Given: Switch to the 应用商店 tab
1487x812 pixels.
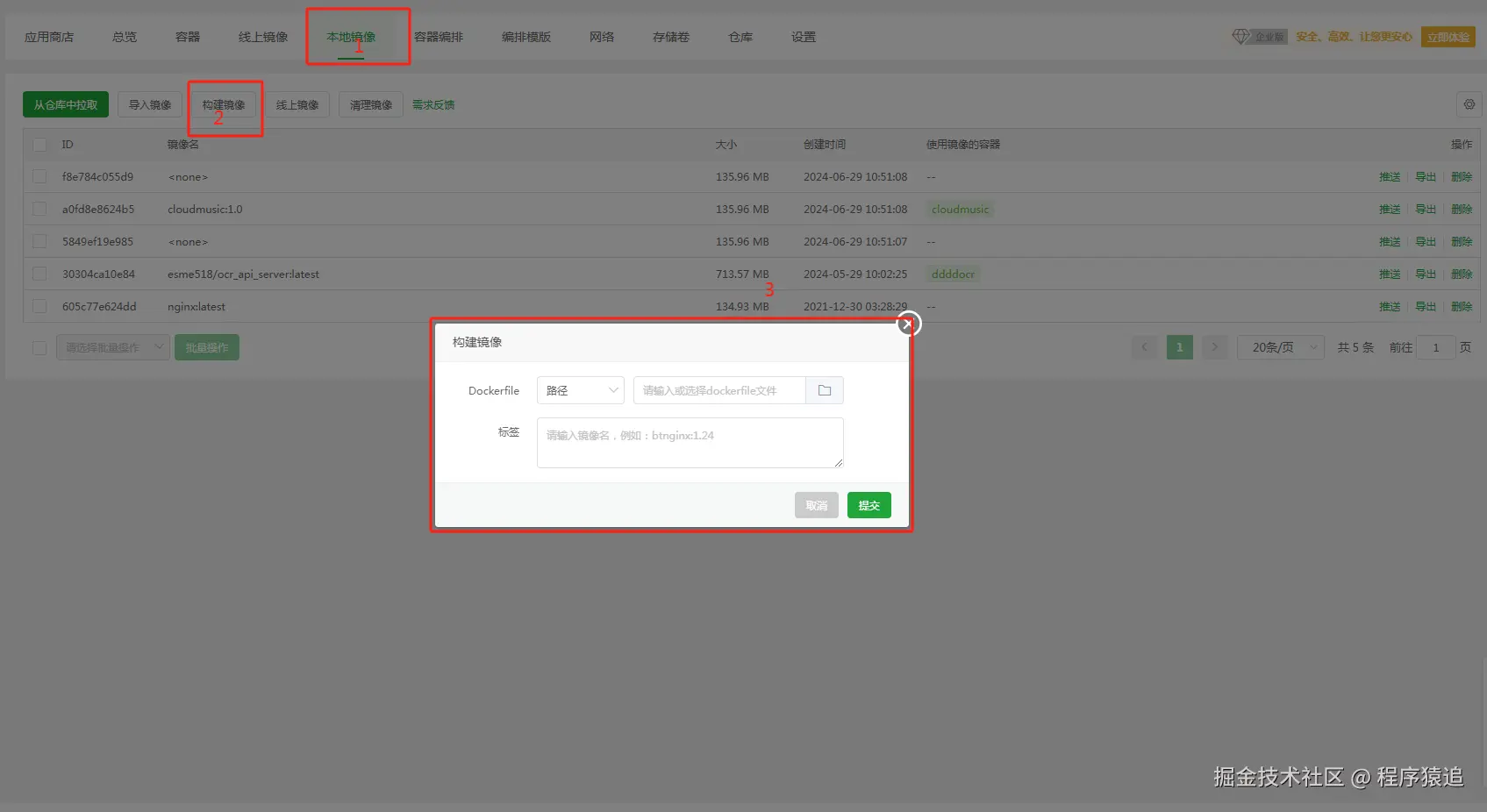Looking at the screenshot, I should coord(49,37).
